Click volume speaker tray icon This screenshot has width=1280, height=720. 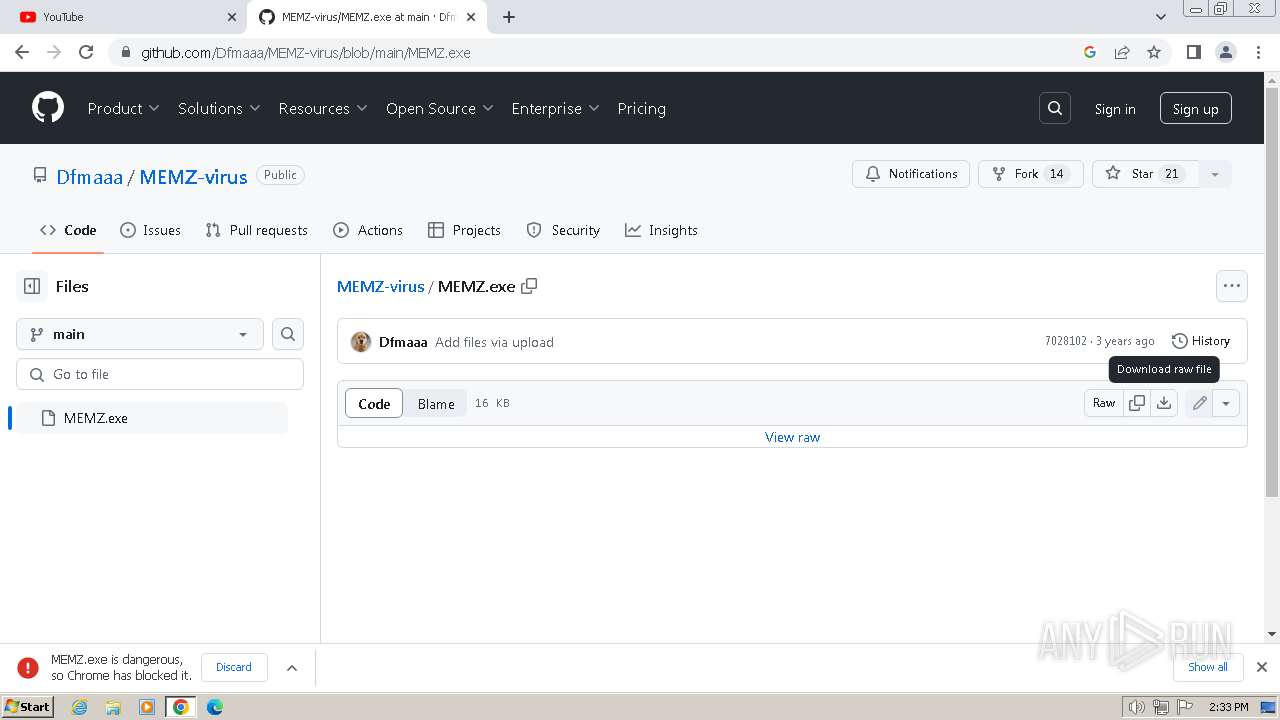point(1137,707)
